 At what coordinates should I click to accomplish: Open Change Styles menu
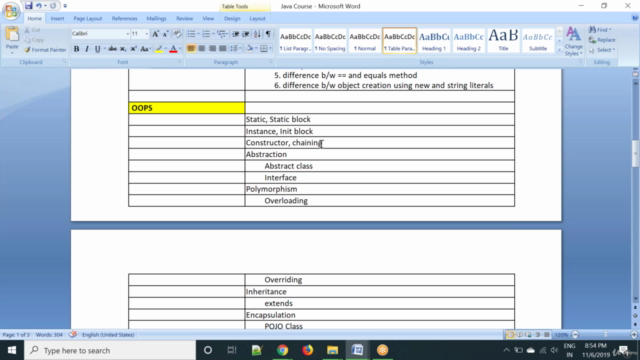[x=573, y=41]
